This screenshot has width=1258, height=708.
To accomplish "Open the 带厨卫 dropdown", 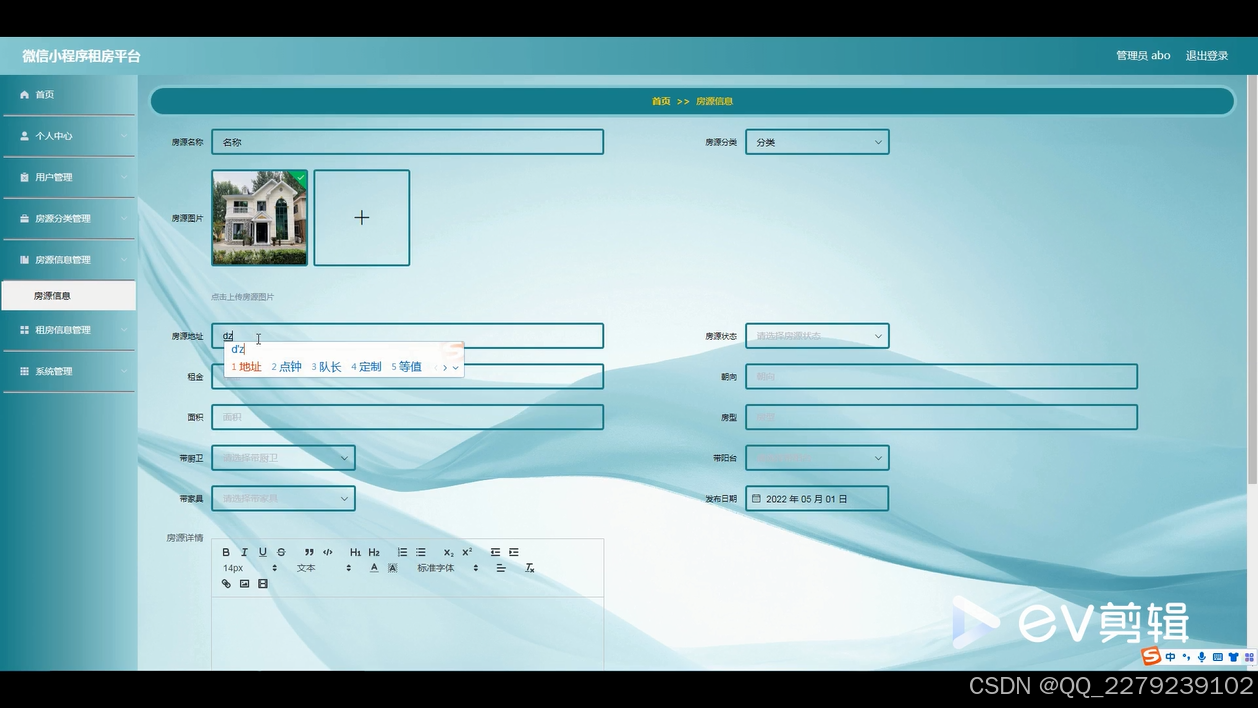I will click(x=283, y=458).
